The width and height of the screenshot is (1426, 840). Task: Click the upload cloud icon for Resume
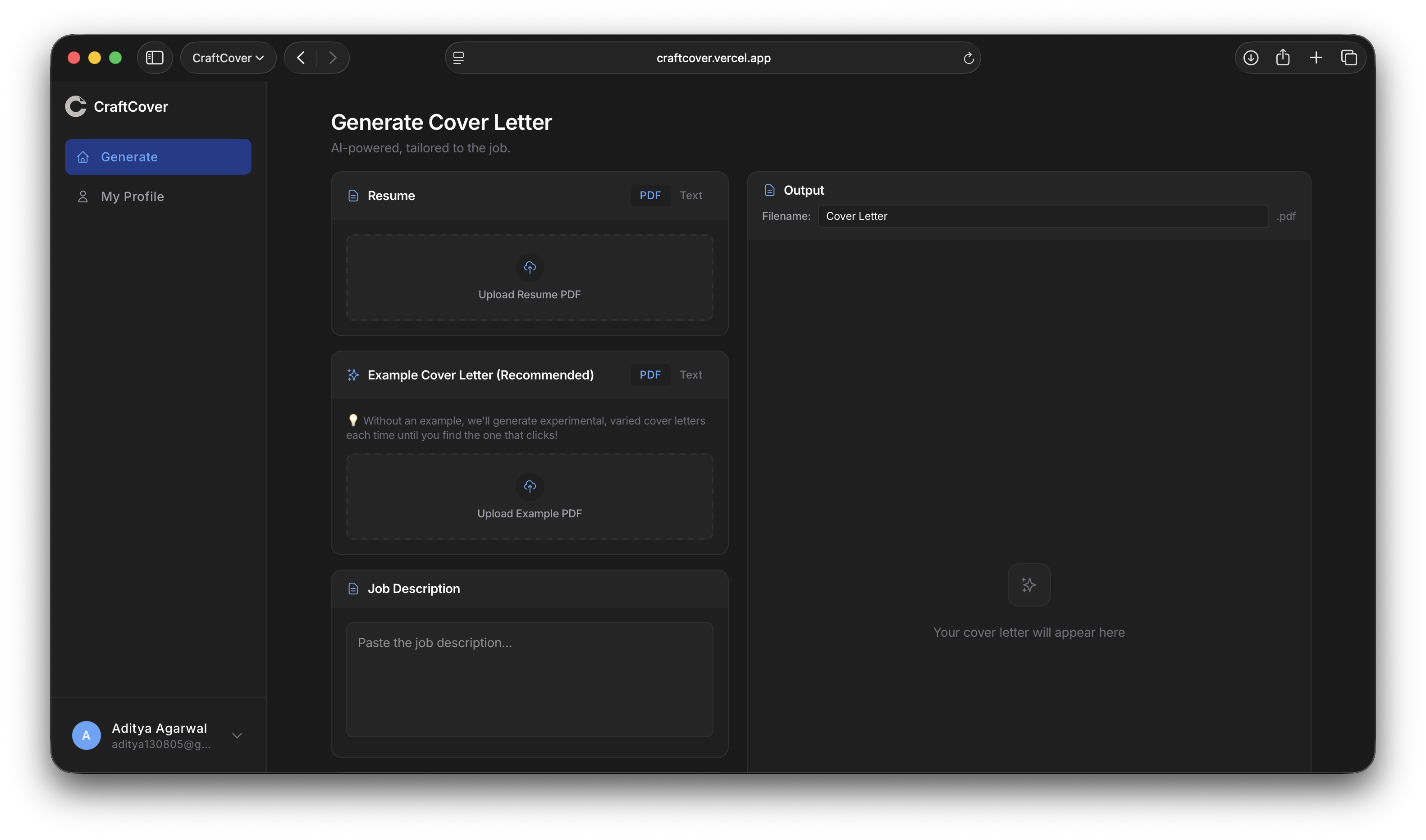529,267
